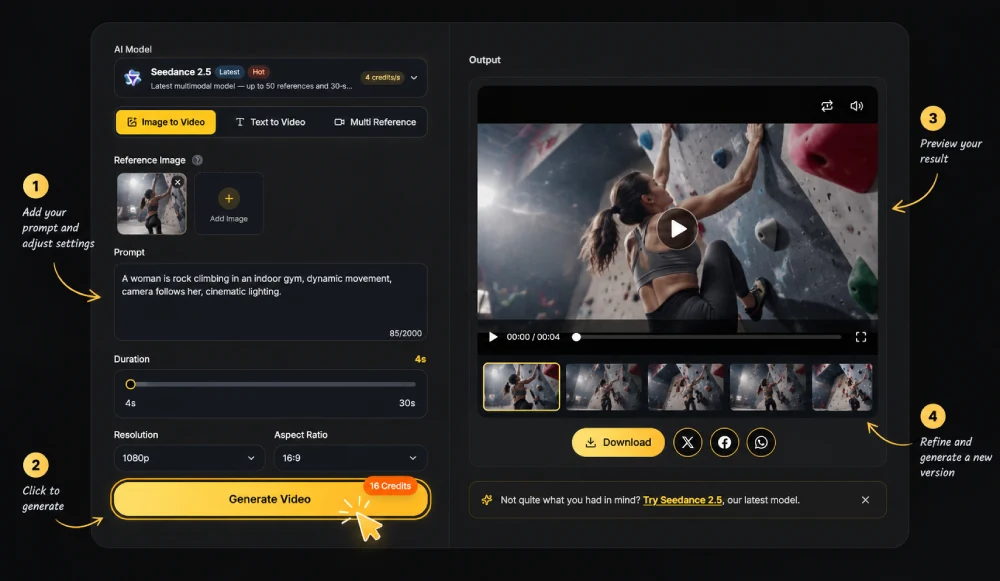Play the video with the center play button

677,228
